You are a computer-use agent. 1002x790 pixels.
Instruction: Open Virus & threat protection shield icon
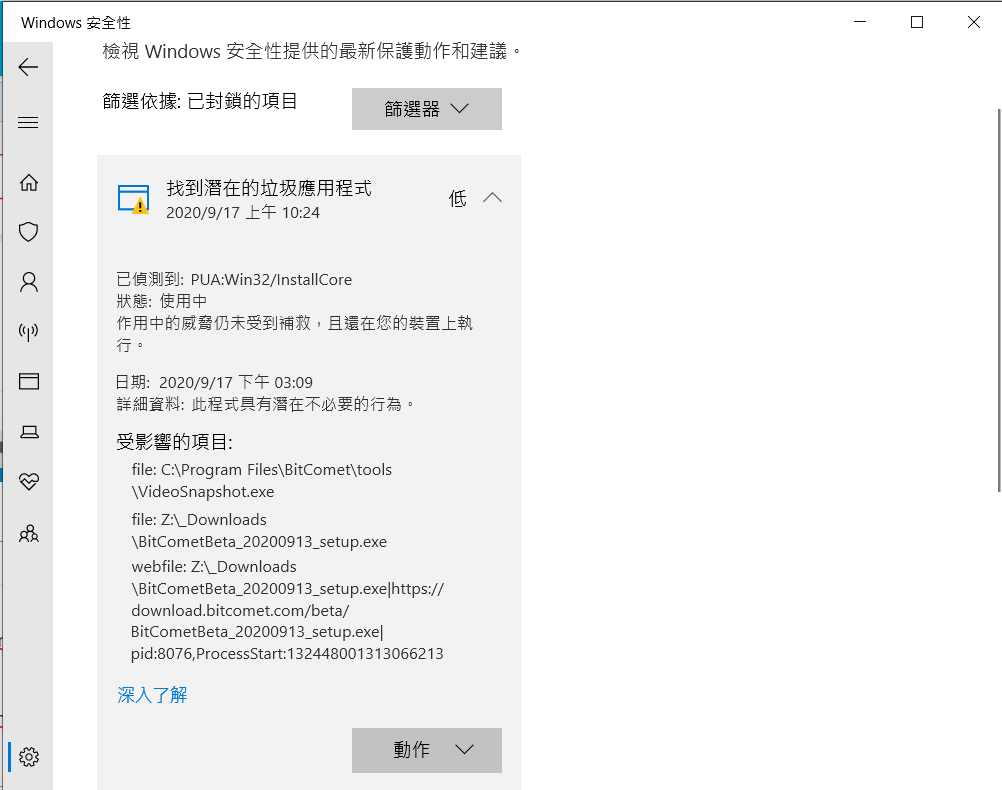click(x=29, y=231)
